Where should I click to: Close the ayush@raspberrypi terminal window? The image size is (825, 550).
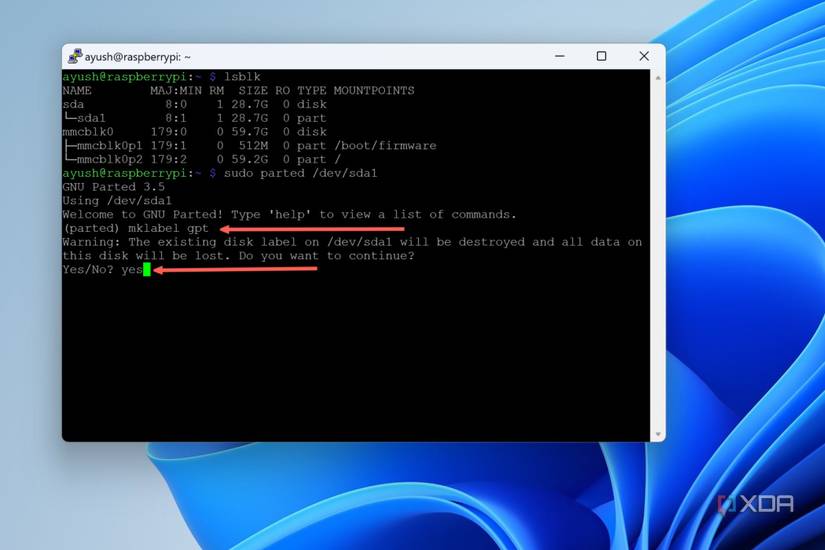(x=644, y=56)
